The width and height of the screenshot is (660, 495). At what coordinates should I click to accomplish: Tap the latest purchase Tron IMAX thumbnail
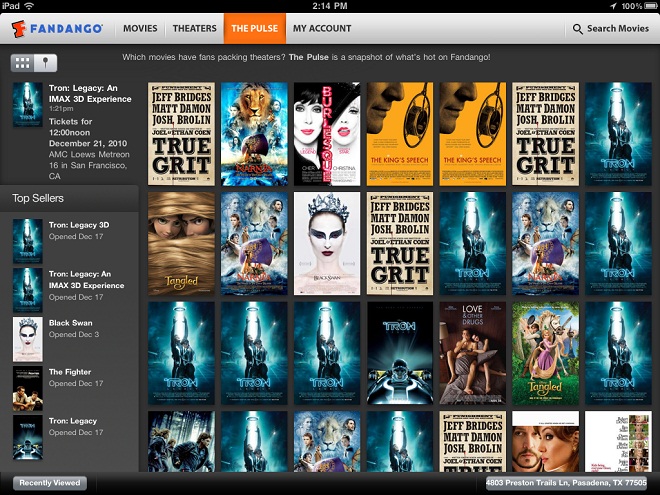pos(28,104)
